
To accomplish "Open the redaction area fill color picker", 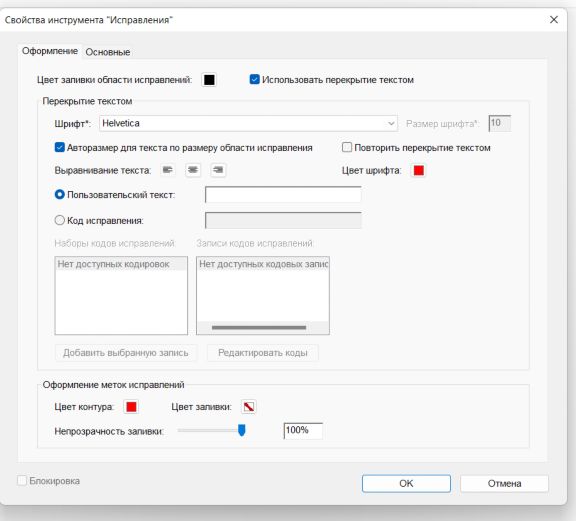I will tap(209, 80).
